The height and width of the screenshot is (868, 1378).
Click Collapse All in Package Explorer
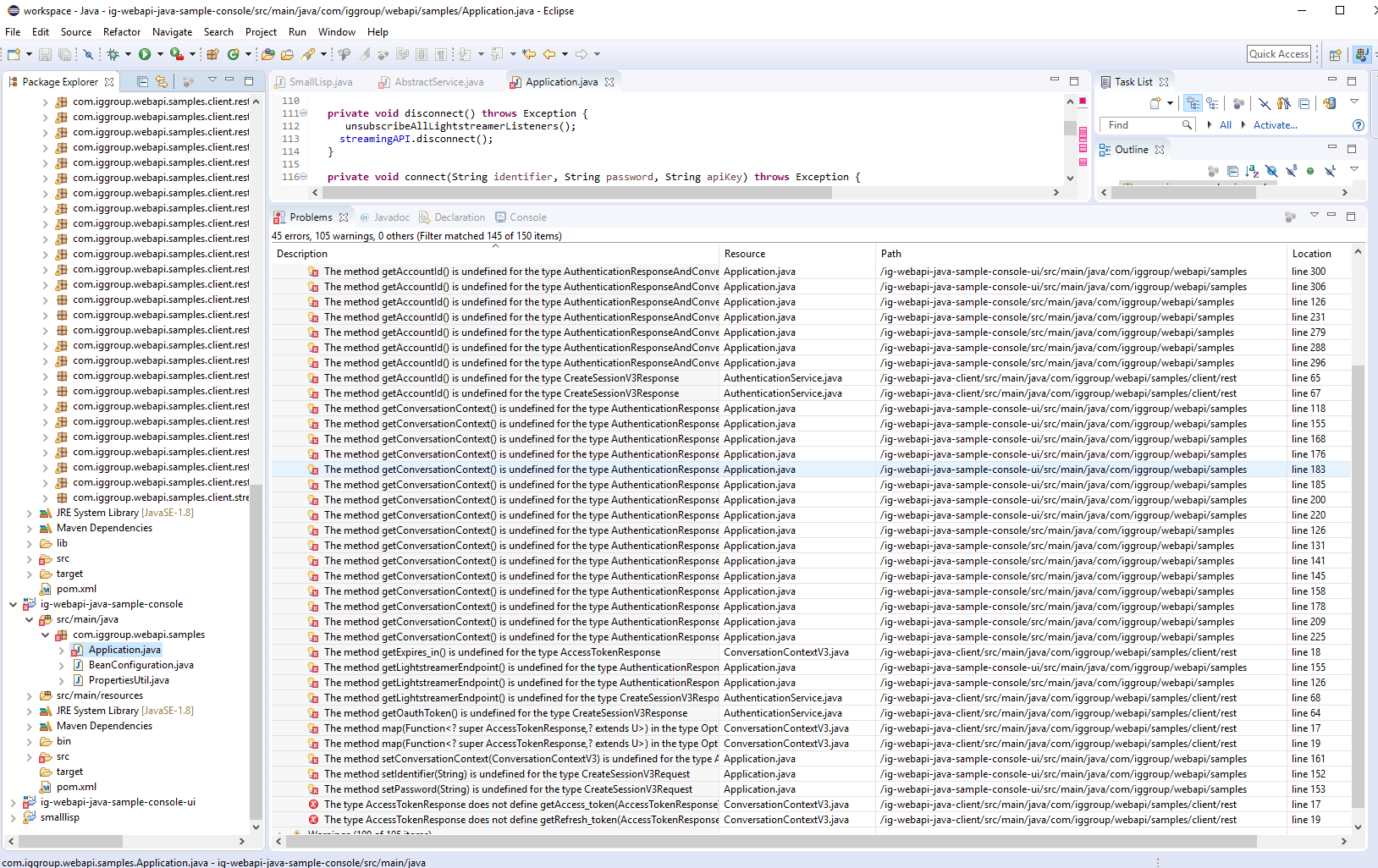(142, 82)
